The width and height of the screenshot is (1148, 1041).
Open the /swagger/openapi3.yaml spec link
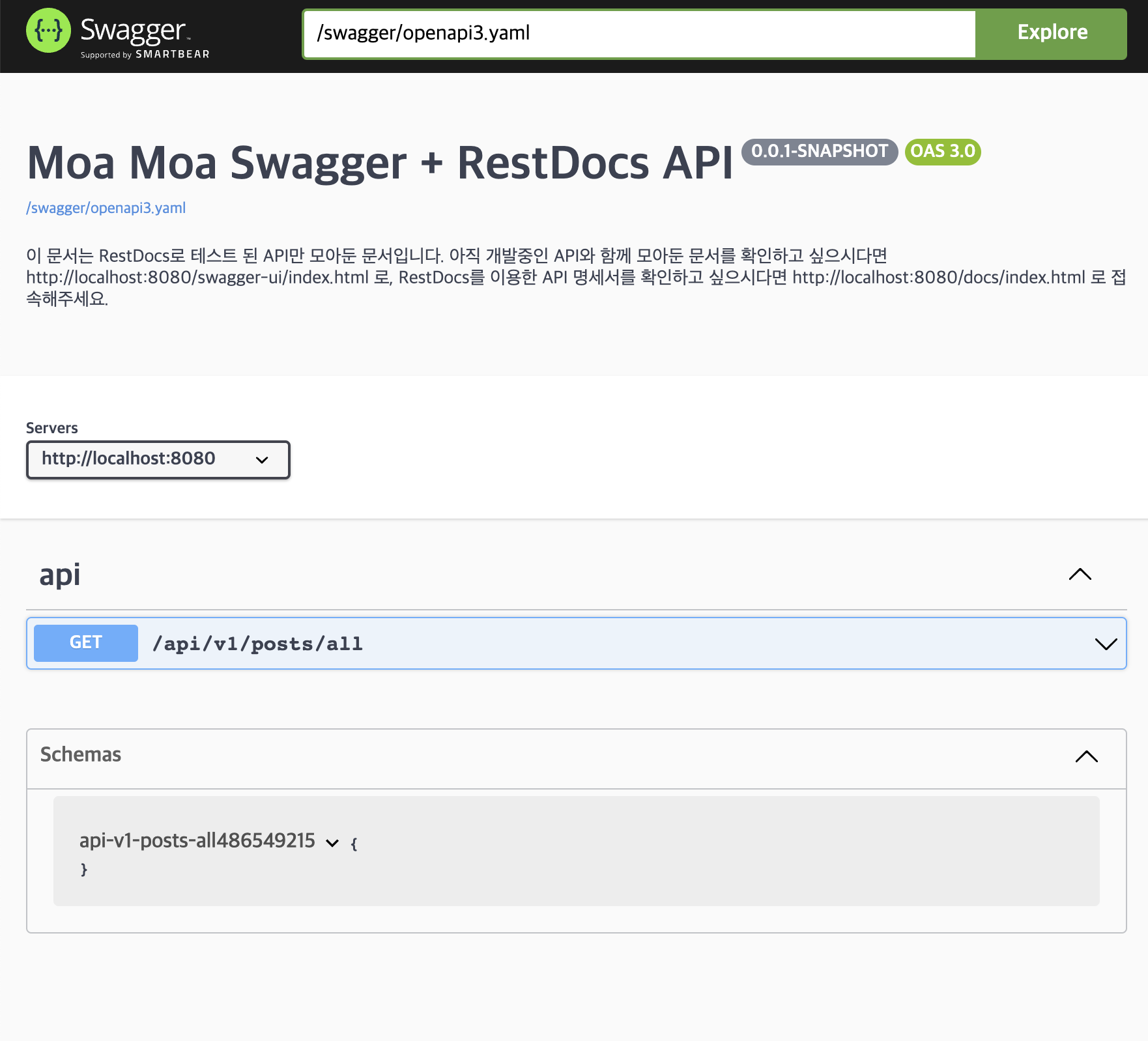click(106, 207)
